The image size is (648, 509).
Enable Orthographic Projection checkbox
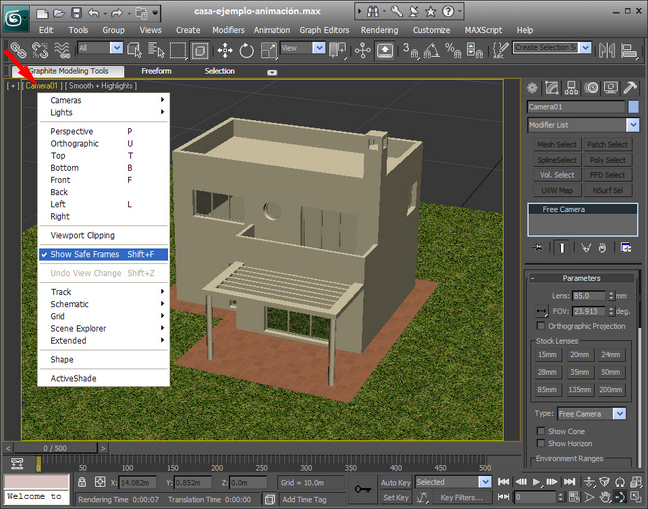click(542, 326)
